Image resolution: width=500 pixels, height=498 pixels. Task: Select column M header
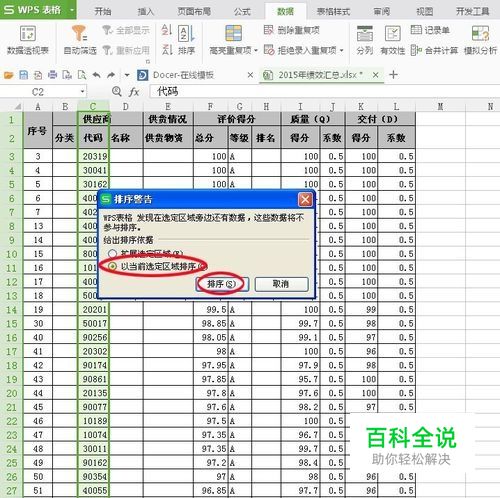pos(440,107)
